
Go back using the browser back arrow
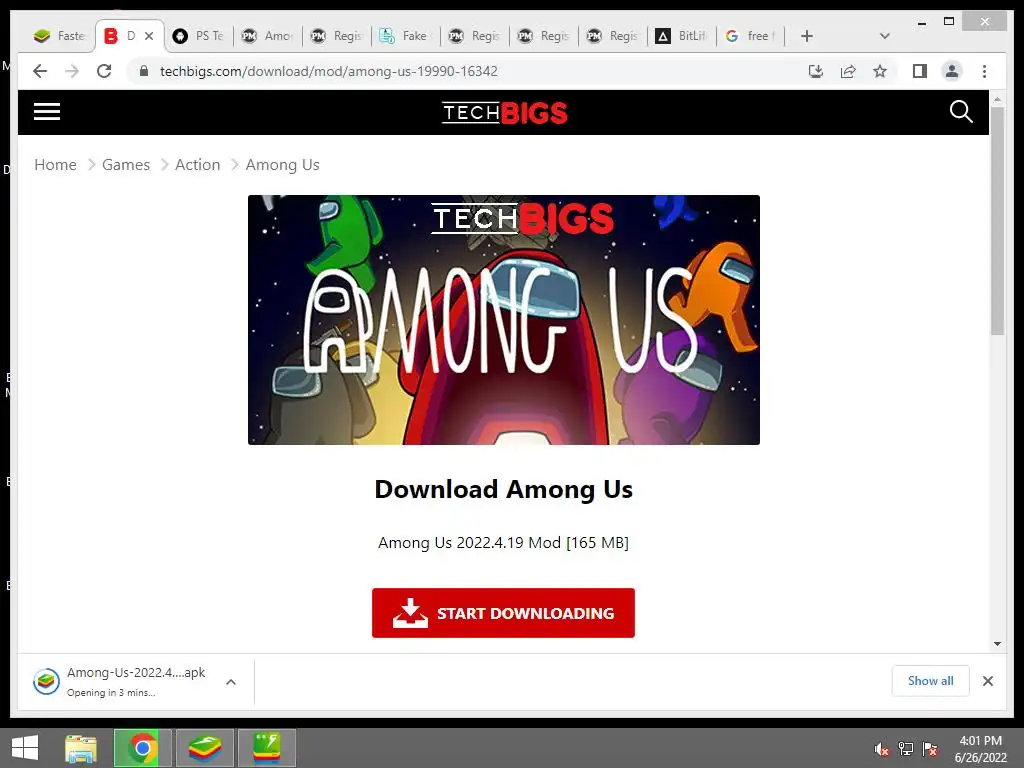coord(40,71)
